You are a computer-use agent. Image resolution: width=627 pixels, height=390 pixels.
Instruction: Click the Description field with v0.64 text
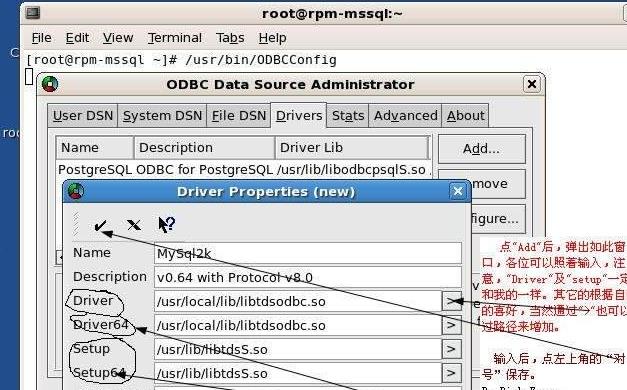[x=308, y=277]
